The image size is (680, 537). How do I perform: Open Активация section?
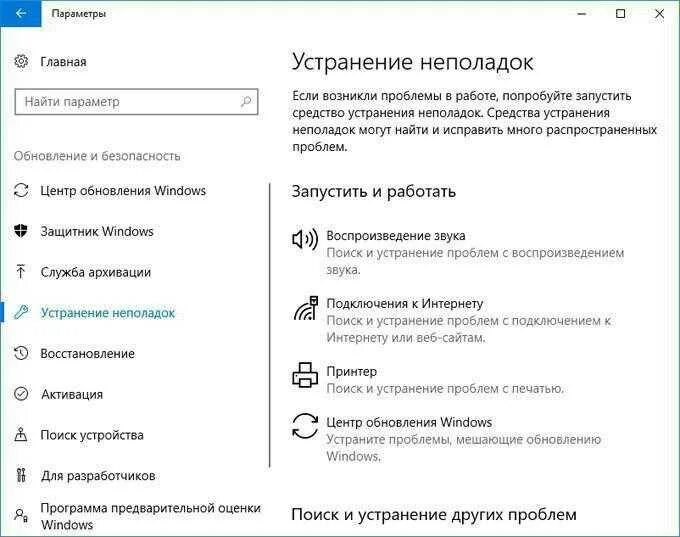72,394
